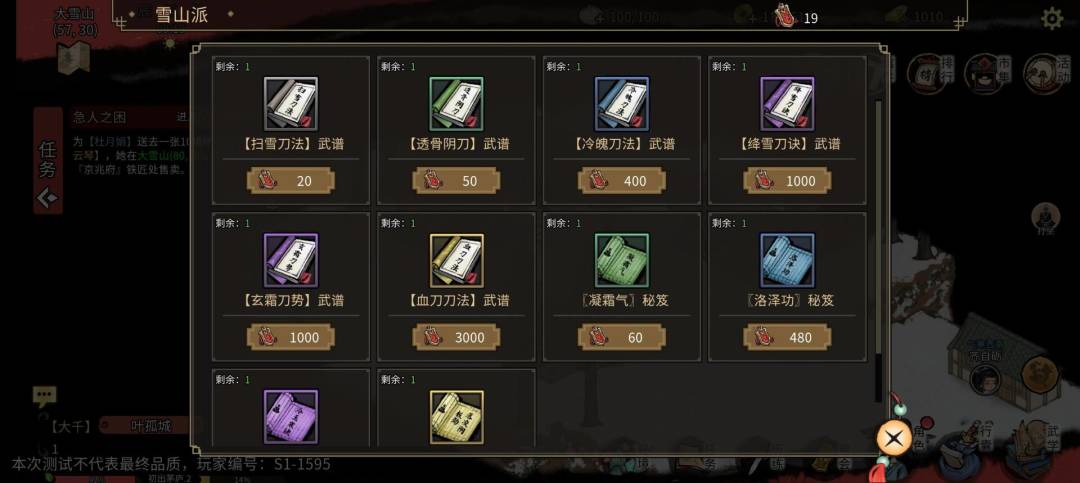Select the blue 洛泽功 scroll icon

pos(787,260)
